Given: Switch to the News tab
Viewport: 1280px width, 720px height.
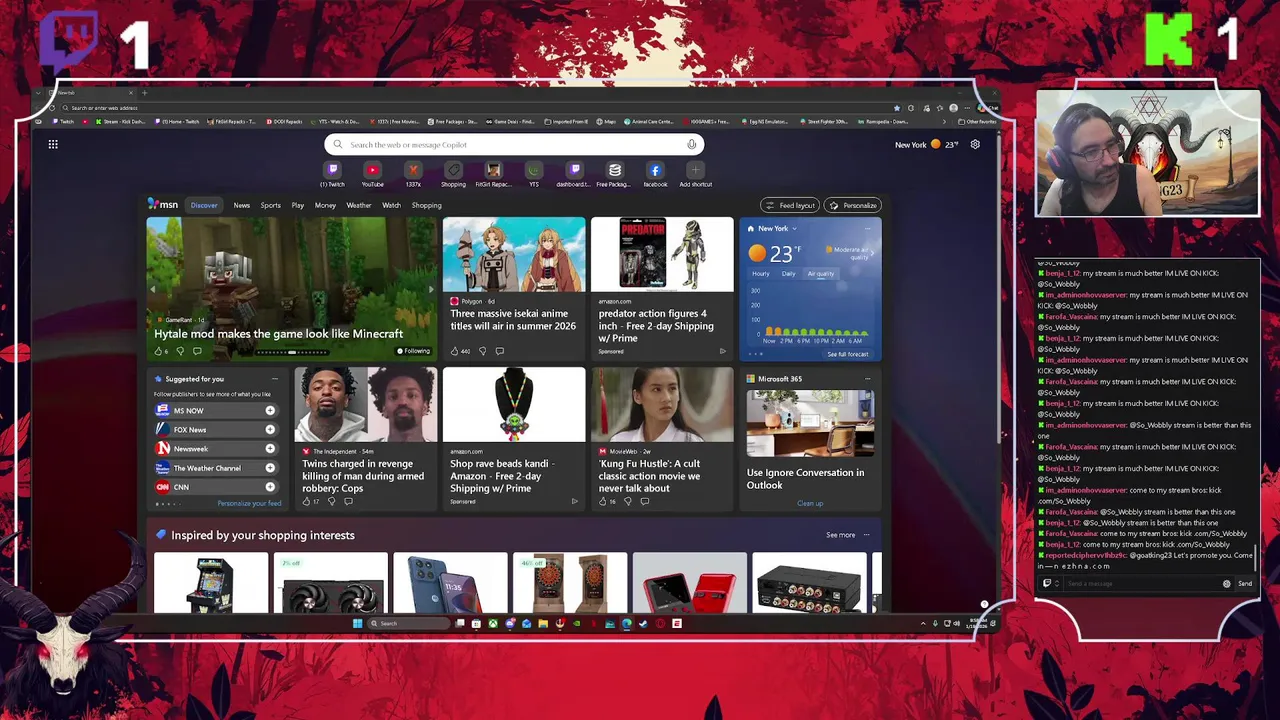Looking at the screenshot, I should tap(242, 205).
